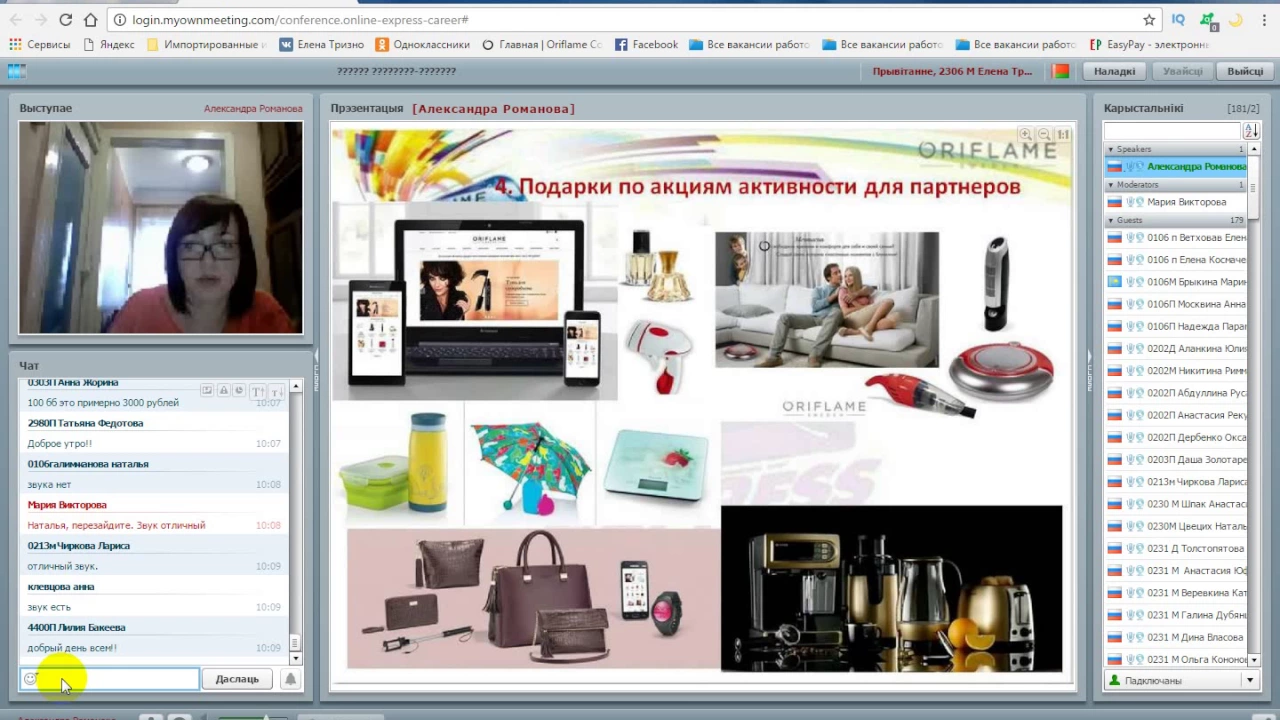Zoom out of the presentation slide
This screenshot has height=720, width=1280.
point(1044,134)
